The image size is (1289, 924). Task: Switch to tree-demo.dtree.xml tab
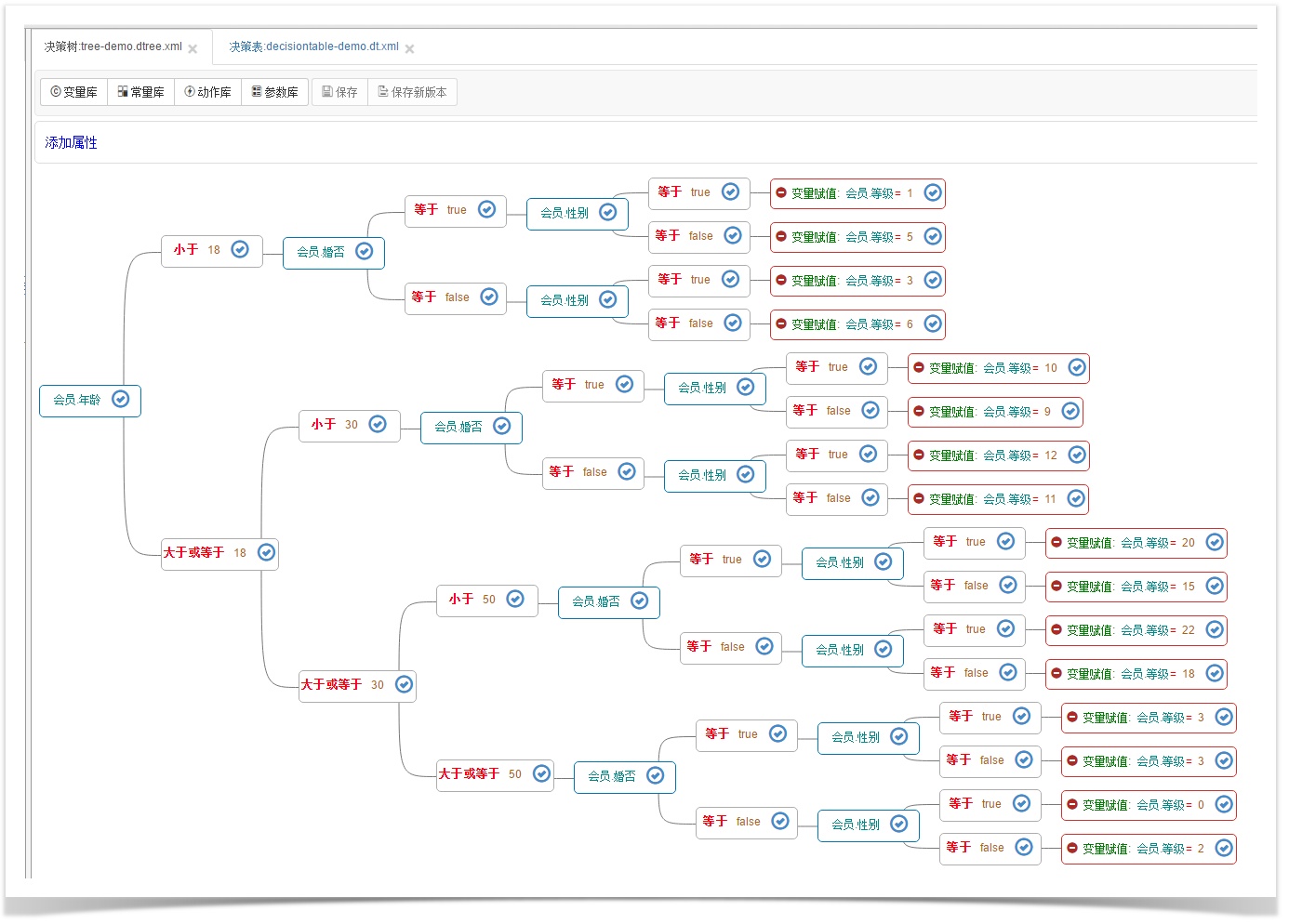pyautogui.click(x=113, y=46)
